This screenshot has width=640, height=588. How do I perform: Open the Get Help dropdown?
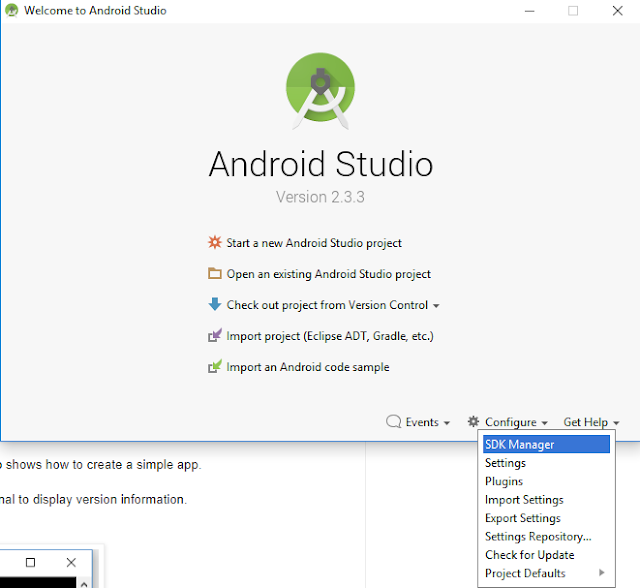591,422
